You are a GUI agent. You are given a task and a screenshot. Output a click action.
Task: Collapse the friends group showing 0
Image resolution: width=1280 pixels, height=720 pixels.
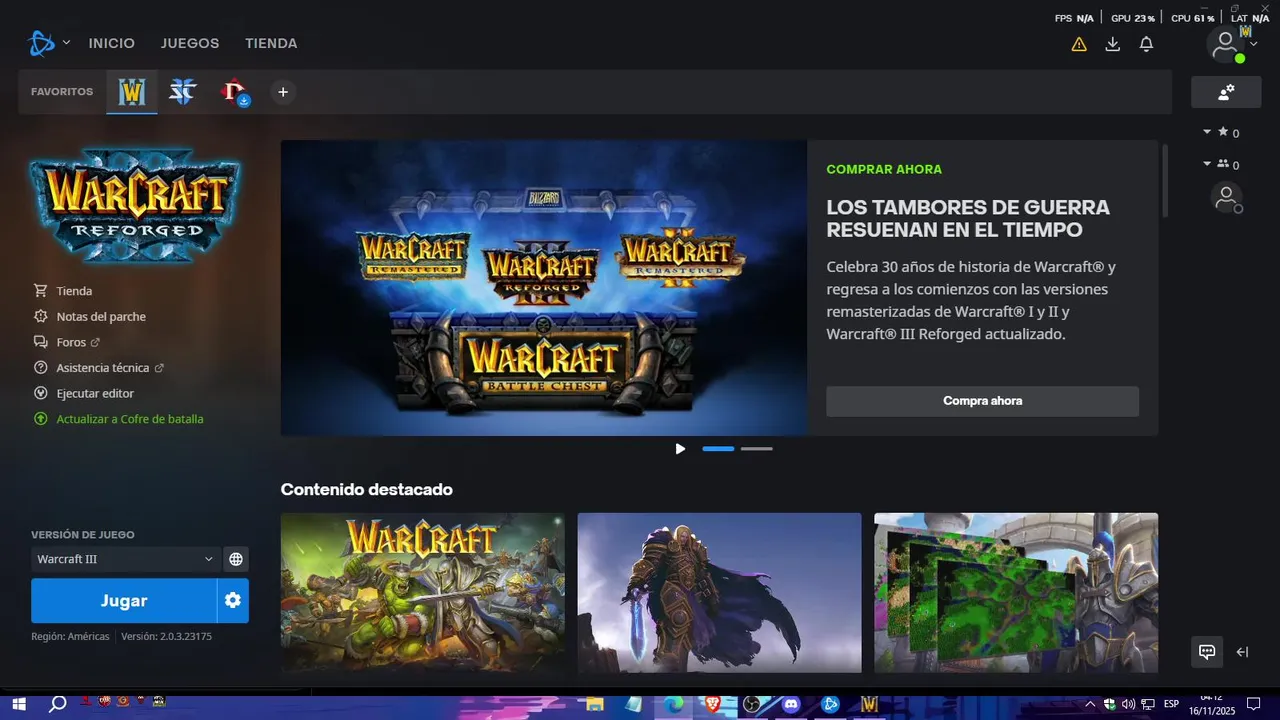pos(1207,163)
